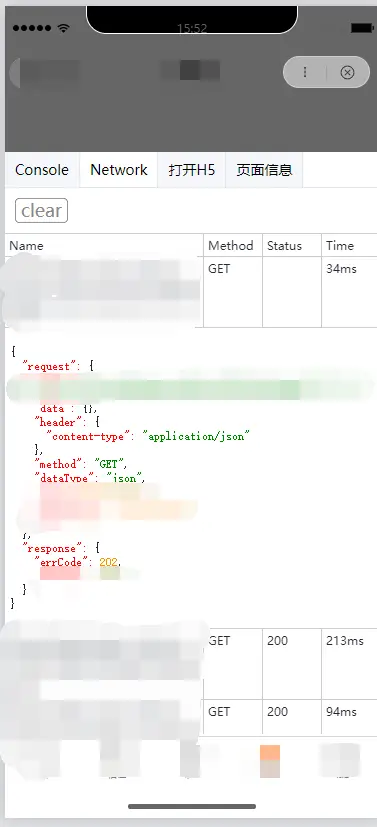Expand the 213ms GET request row
Image resolution: width=377 pixels, height=827 pixels.
click(x=191, y=664)
